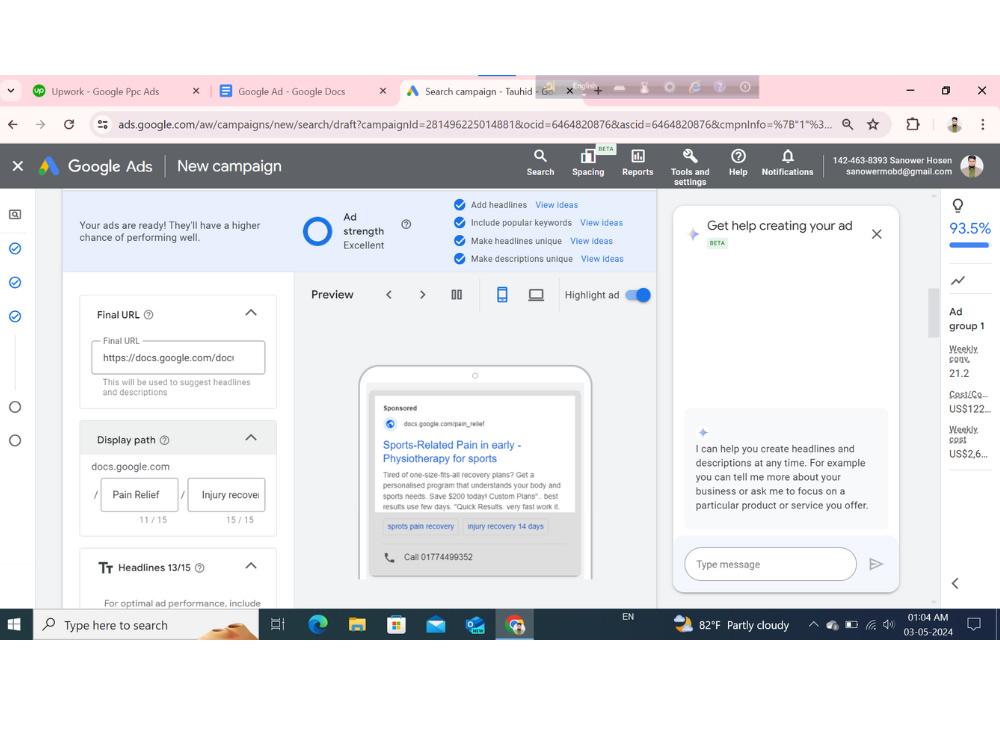This screenshot has width=1000, height=750.
Task: Open account avatar in Google Ads header
Action: pos(971,166)
